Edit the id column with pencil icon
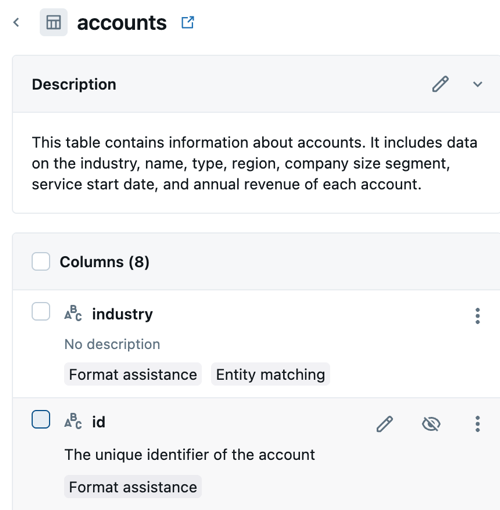This screenshot has height=510, width=500. pos(385,424)
